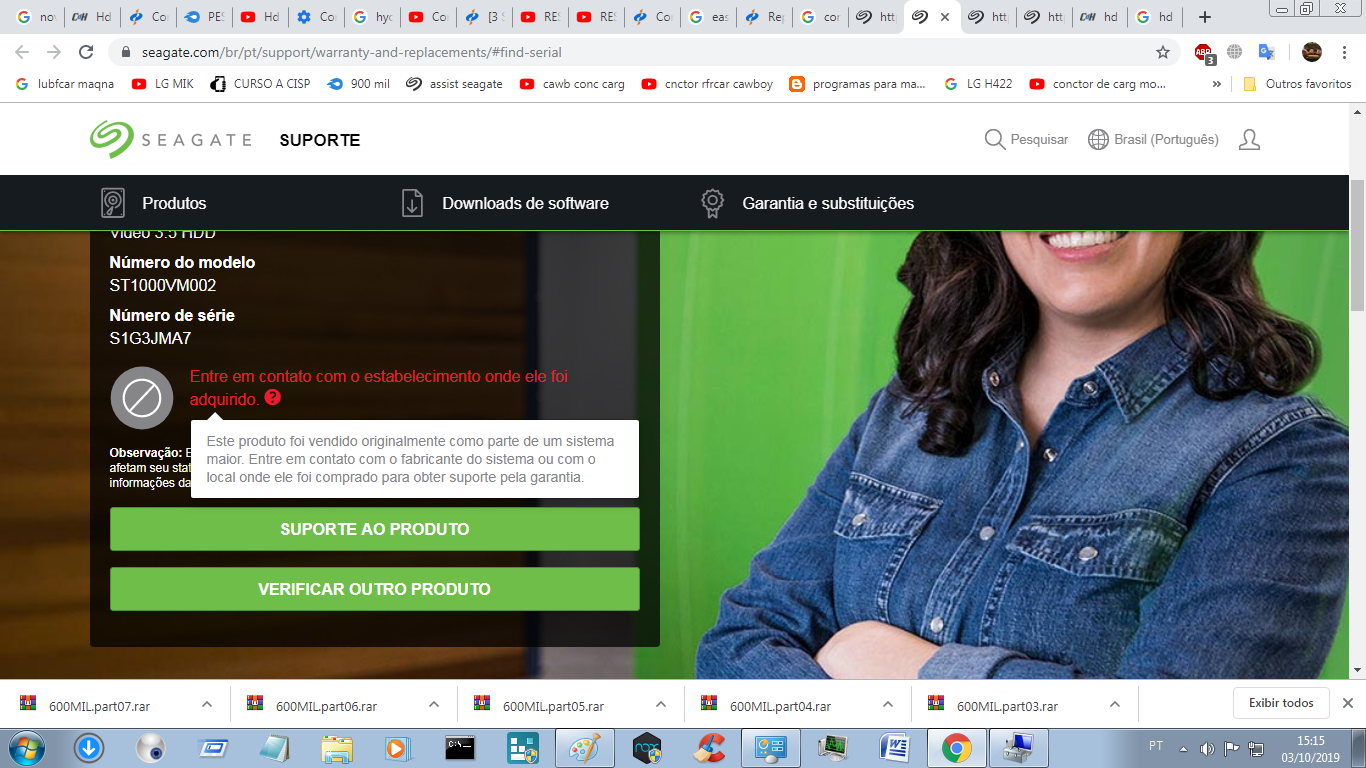Click the Exibir todos downloads button
Screen dimensions: 1366x768
coord(1281,703)
